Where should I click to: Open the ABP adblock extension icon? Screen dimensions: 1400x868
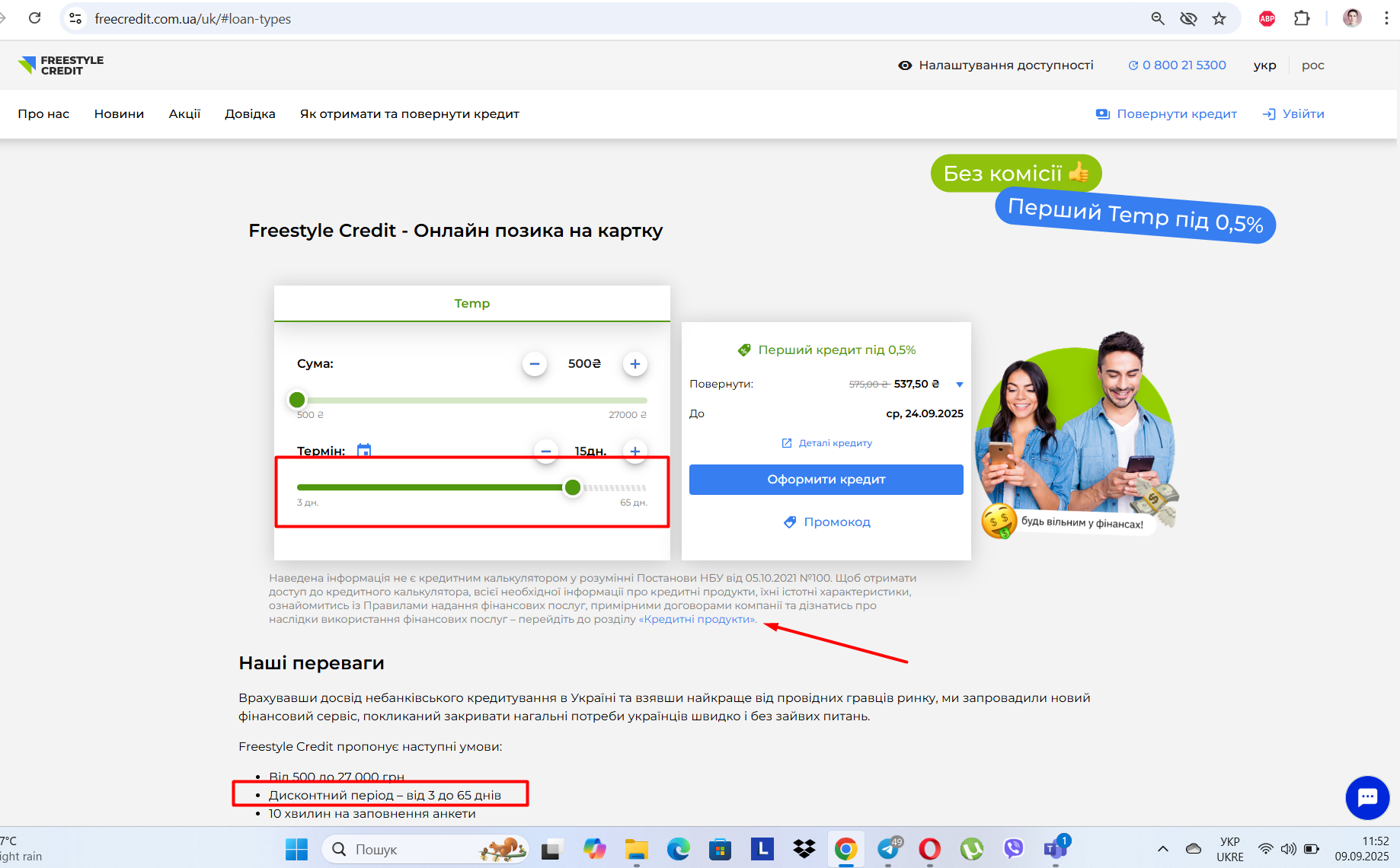[1267, 18]
